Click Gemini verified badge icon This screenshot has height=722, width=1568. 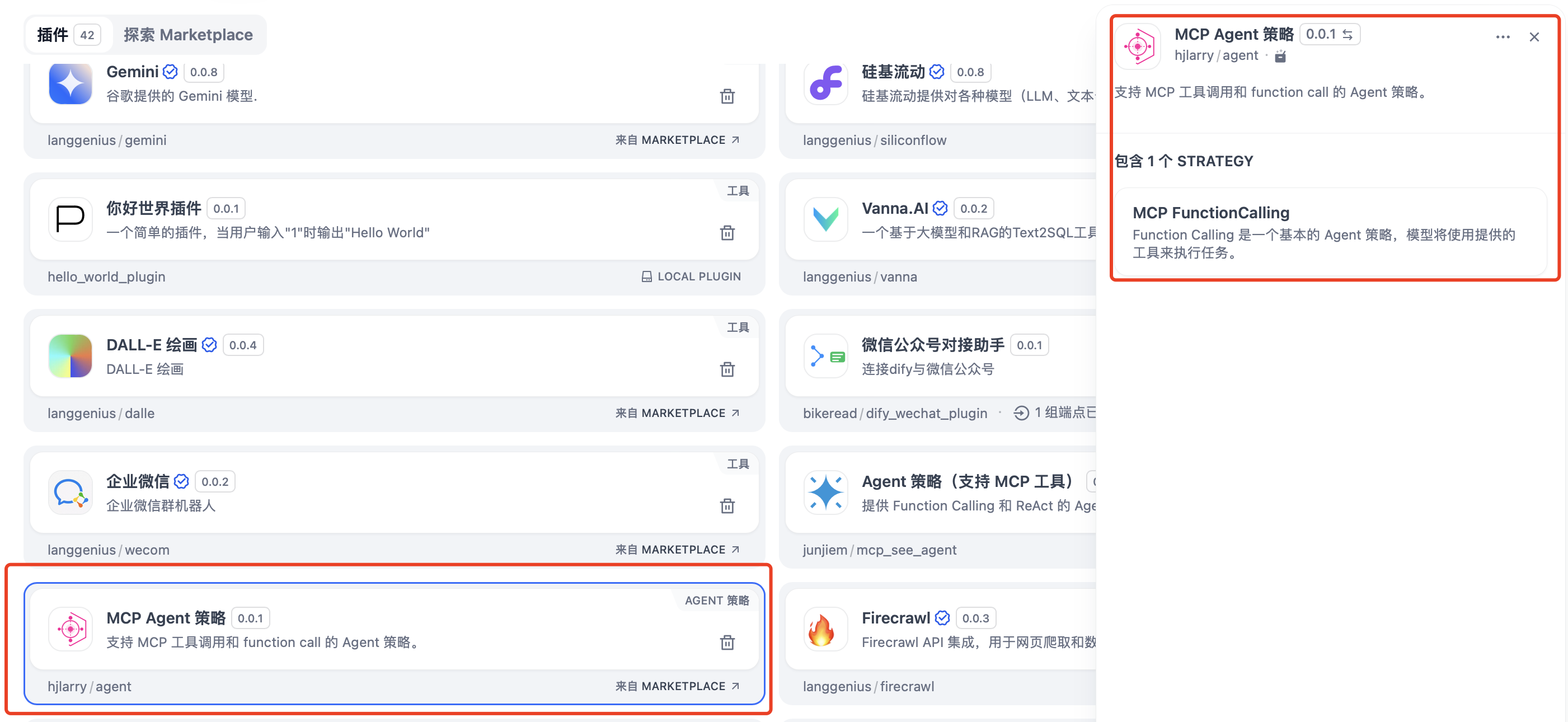pos(171,72)
